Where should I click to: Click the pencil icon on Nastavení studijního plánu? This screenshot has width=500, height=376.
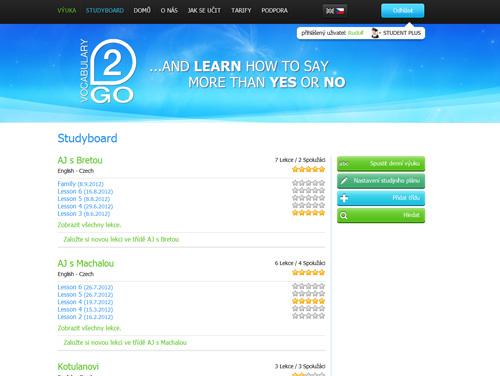344,181
